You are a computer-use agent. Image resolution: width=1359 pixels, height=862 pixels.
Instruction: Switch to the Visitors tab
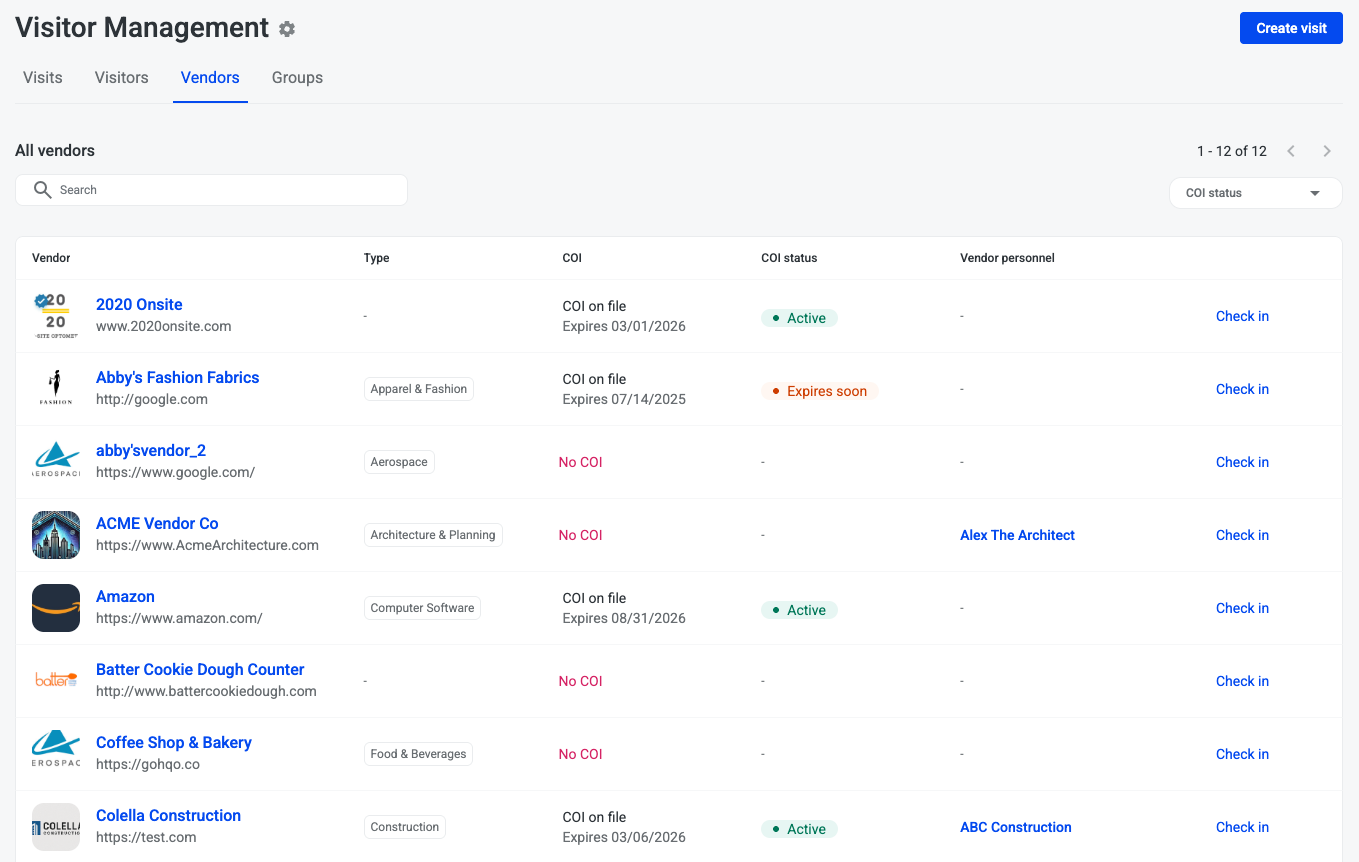pyautogui.click(x=122, y=78)
